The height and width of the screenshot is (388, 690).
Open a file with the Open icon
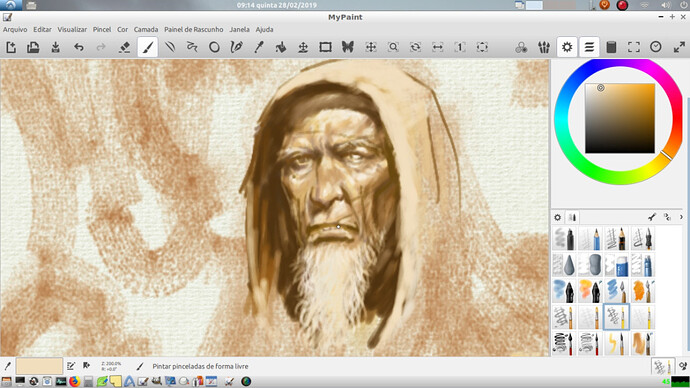33,47
